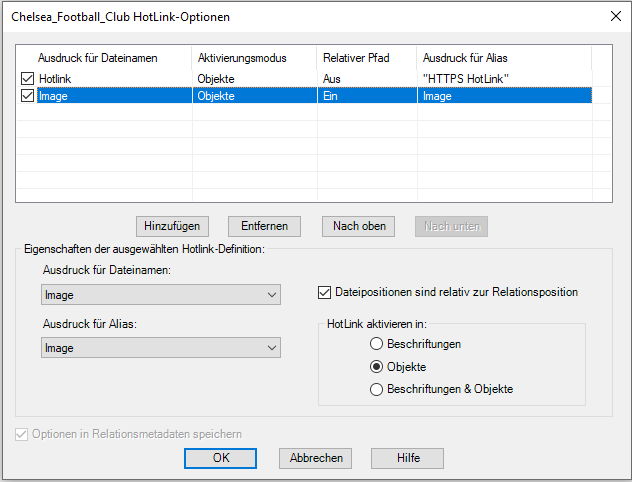Confirm the dialog with OK

coord(221,458)
